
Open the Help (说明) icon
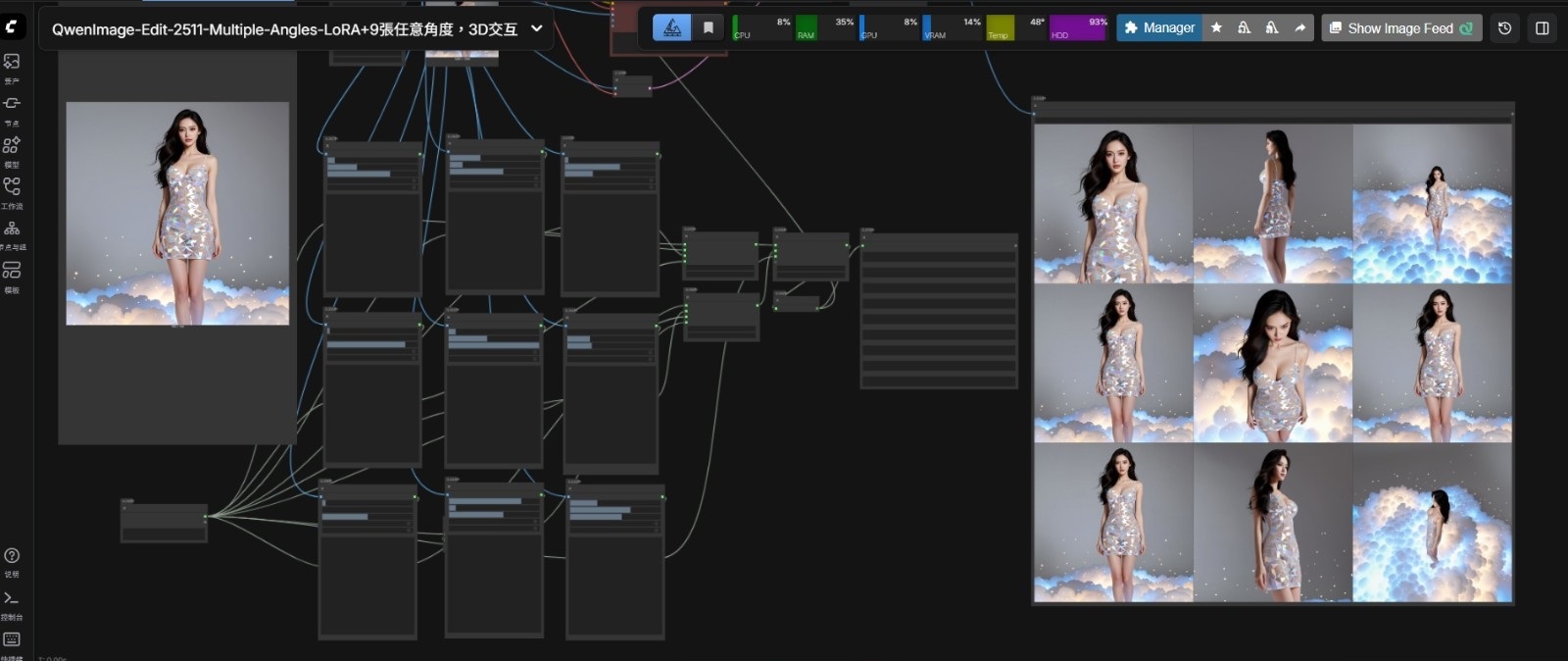pyautogui.click(x=12, y=556)
